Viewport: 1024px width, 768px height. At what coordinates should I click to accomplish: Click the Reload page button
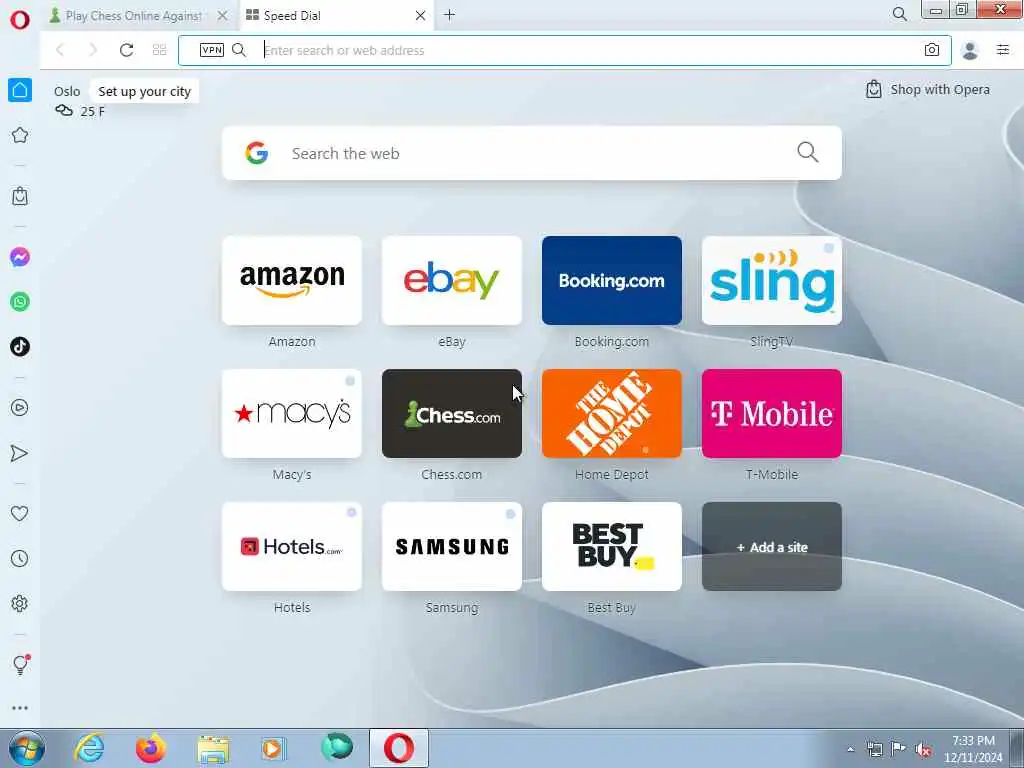click(x=126, y=50)
